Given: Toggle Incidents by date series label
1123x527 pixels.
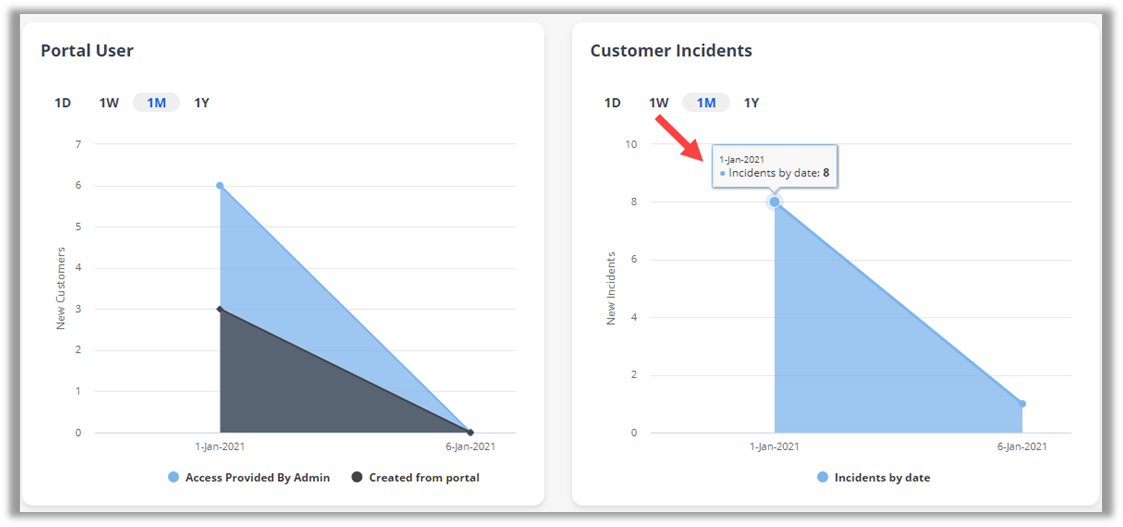Looking at the screenshot, I should [x=882, y=478].
